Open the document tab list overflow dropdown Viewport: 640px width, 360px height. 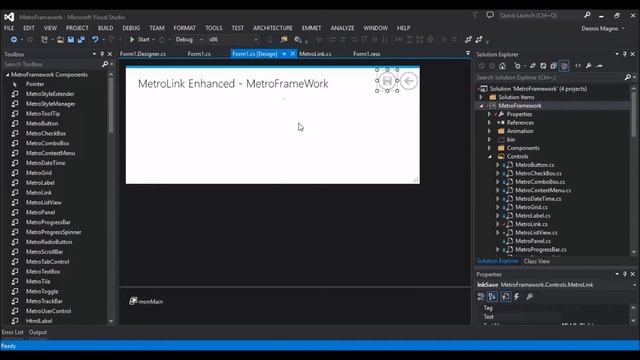tap(468, 53)
